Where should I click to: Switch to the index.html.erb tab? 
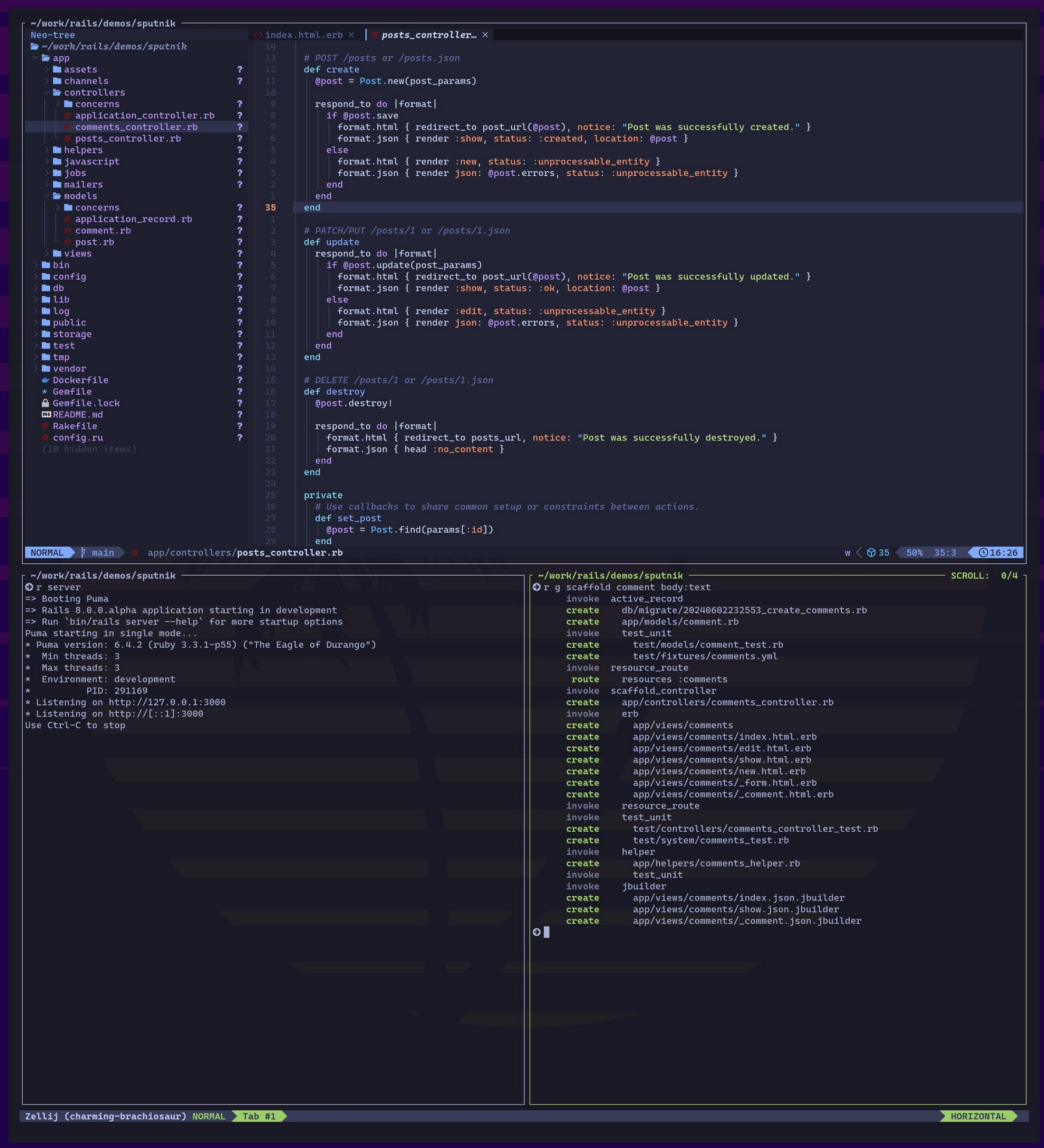pos(303,35)
